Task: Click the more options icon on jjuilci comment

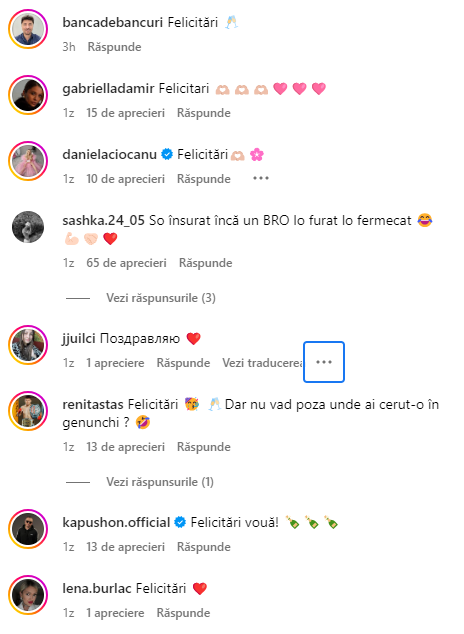Action: pos(324,362)
